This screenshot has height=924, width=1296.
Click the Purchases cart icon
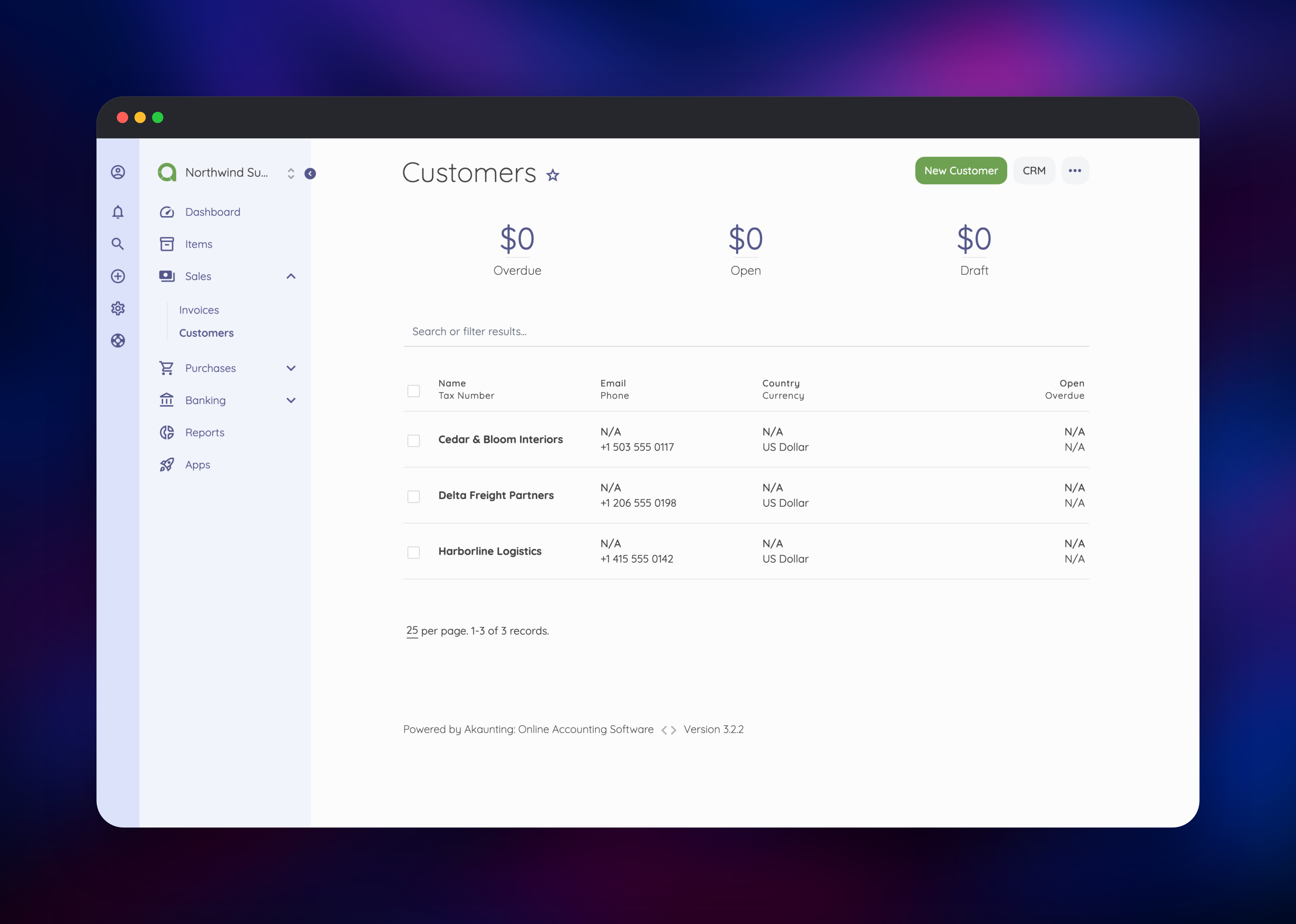pyautogui.click(x=167, y=368)
